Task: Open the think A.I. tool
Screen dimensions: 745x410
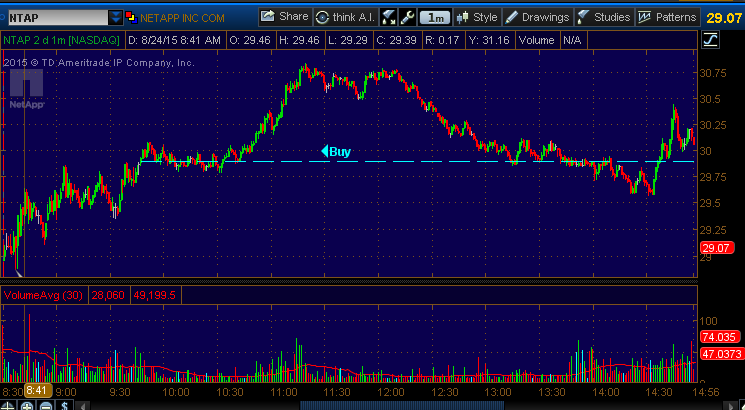Action: pos(344,17)
